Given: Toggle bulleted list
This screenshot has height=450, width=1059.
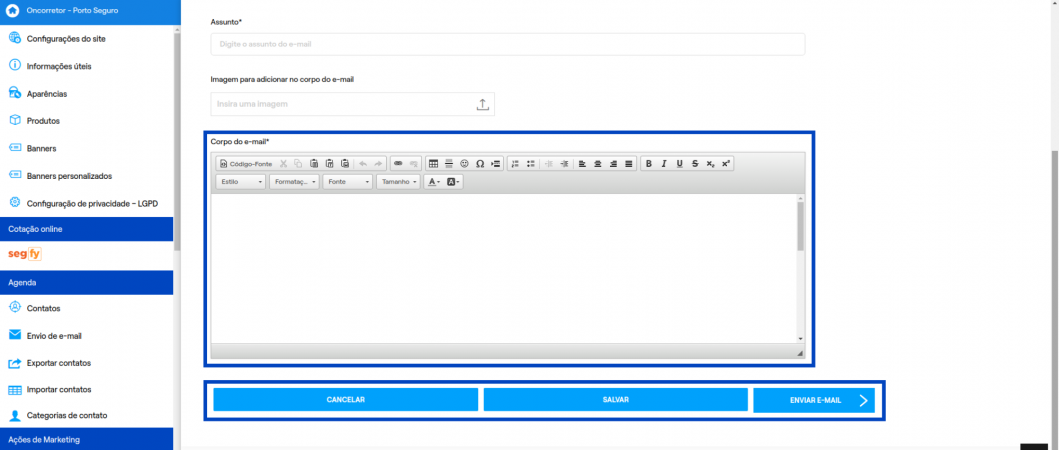Looking at the screenshot, I should pyautogui.click(x=531, y=164).
